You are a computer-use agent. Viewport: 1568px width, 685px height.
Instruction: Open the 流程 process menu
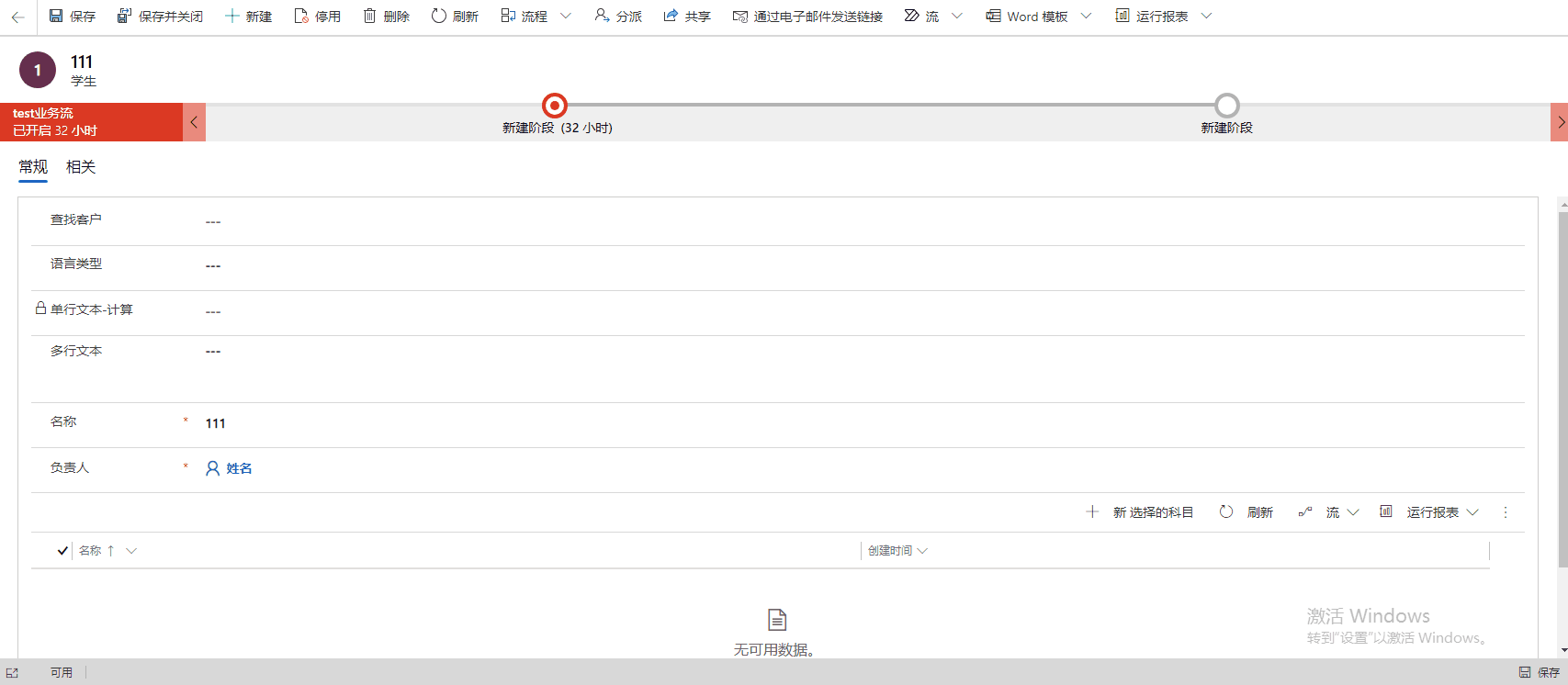pos(524,17)
